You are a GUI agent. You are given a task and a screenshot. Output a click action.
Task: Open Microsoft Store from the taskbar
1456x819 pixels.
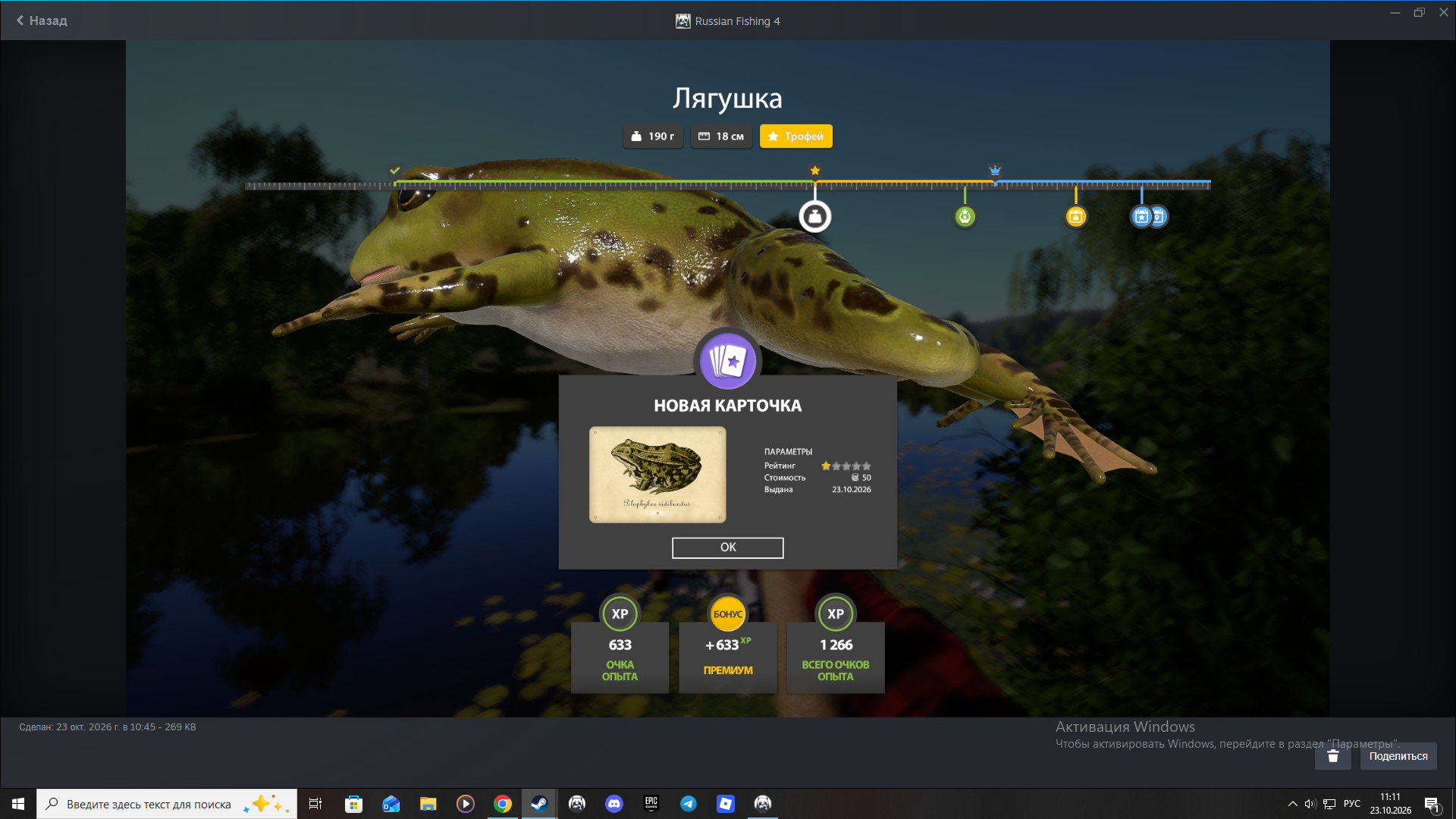click(353, 804)
